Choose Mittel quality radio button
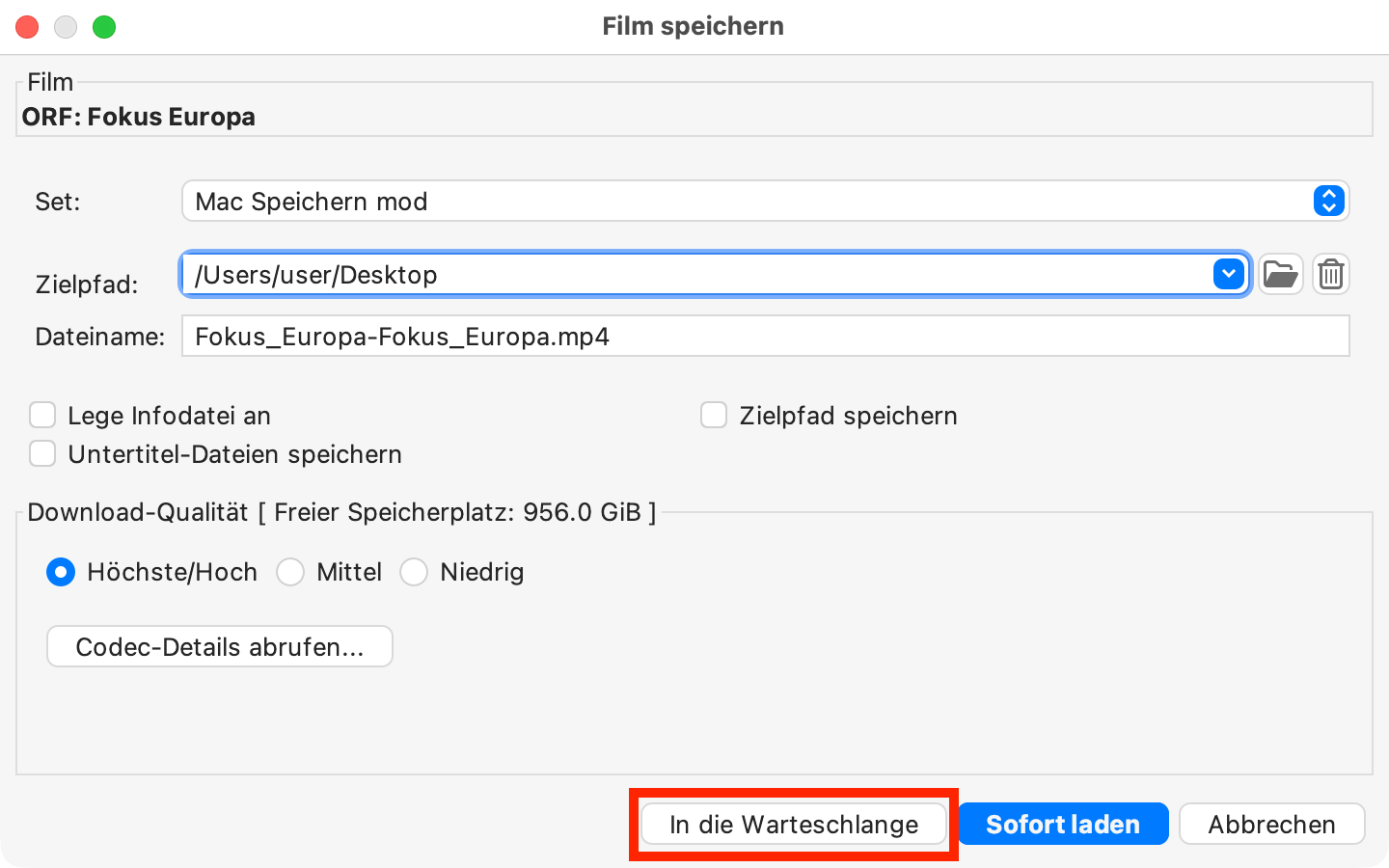This screenshot has width=1389, height=868. pyautogui.click(x=290, y=572)
